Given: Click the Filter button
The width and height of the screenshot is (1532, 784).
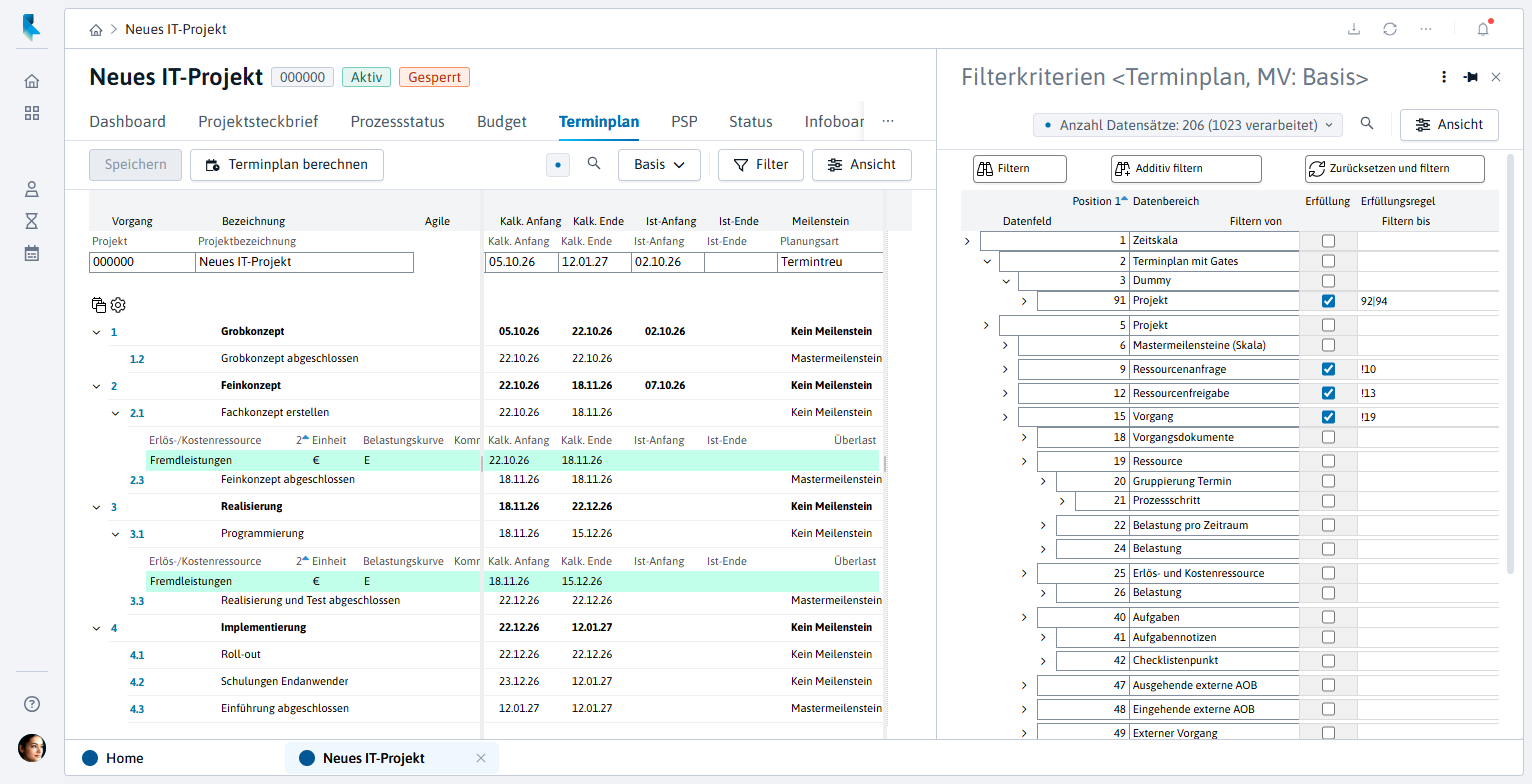Looking at the screenshot, I should click(761, 165).
